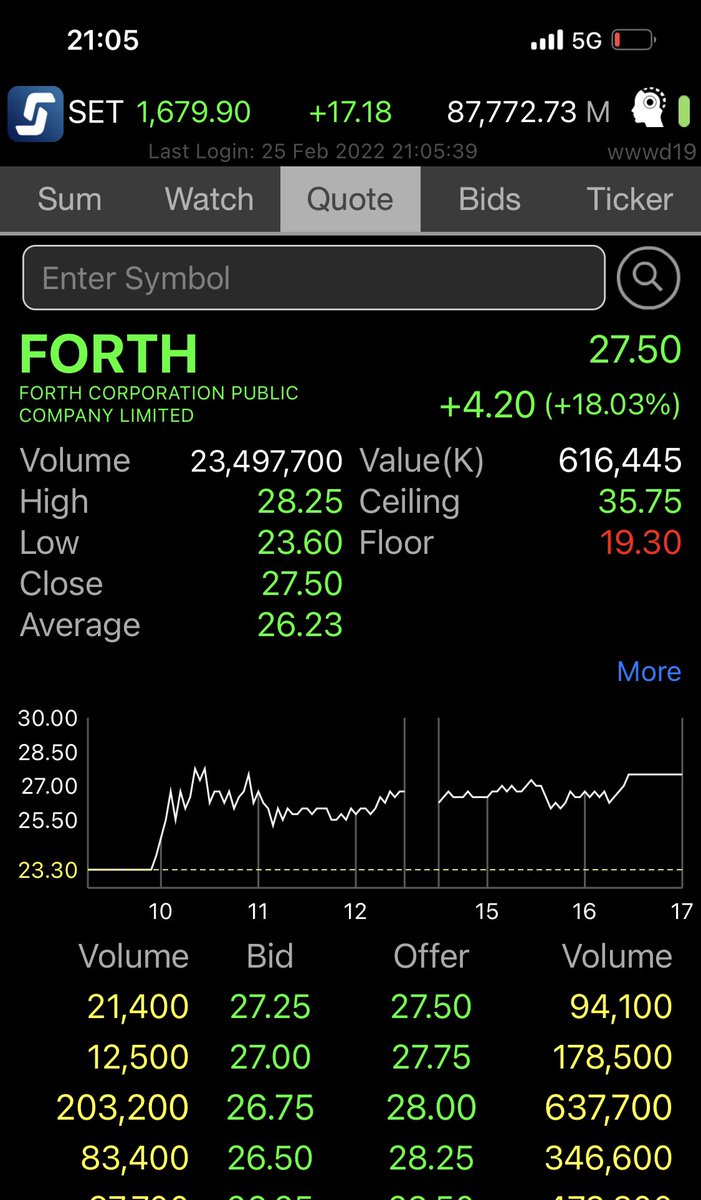Tap the Streaming app logo icon

click(36, 113)
